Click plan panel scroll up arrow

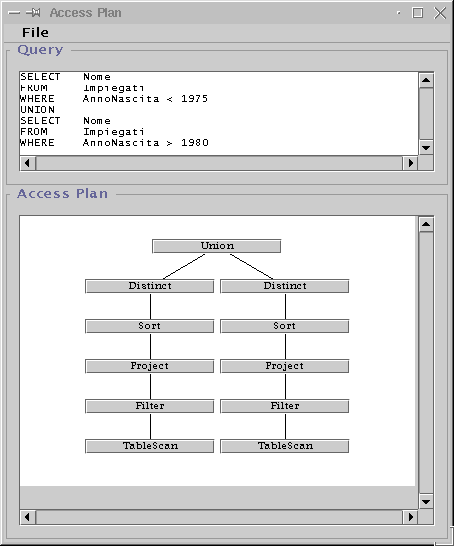tap(426, 224)
